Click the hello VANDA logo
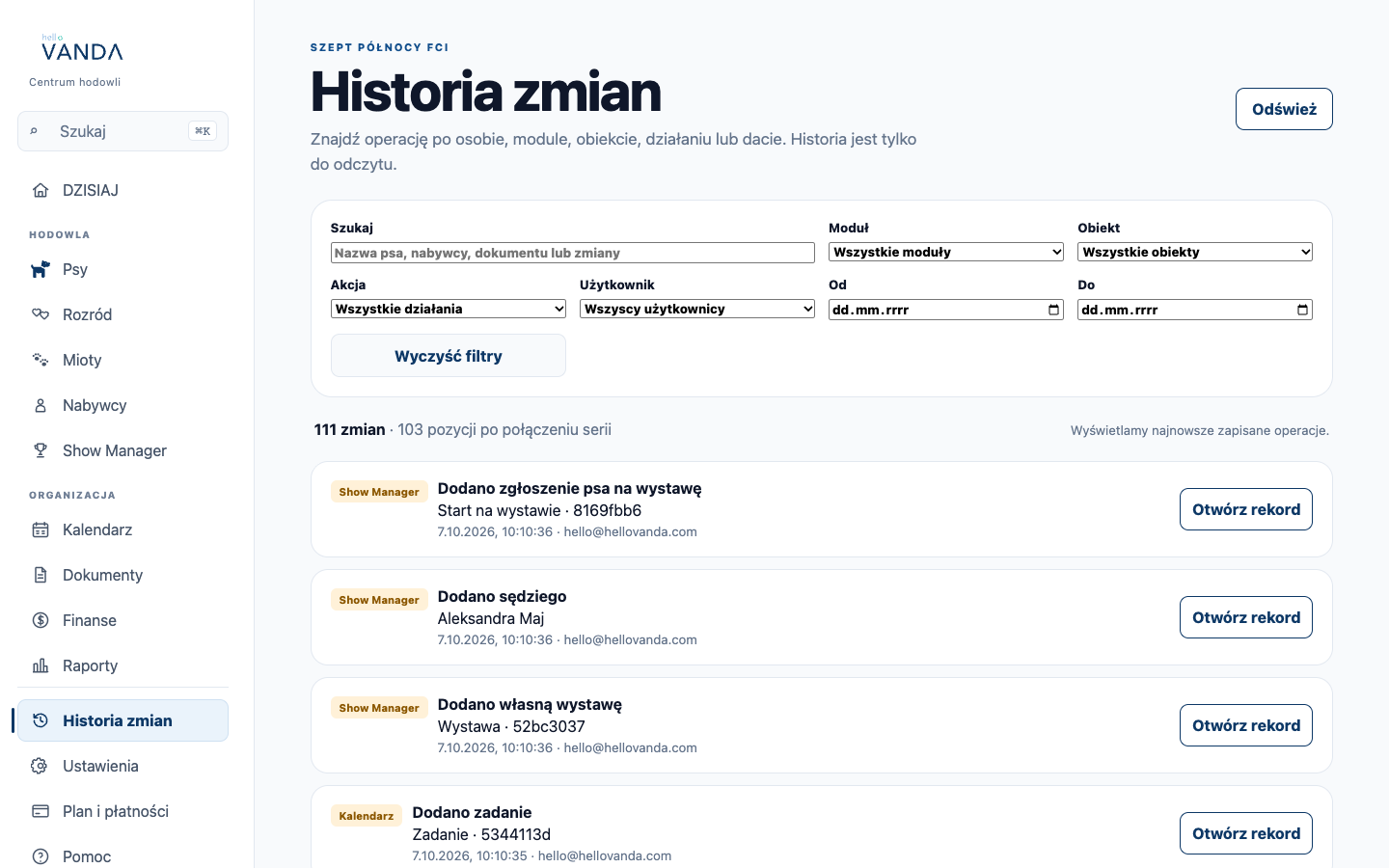The height and width of the screenshot is (868, 1389). click(x=82, y=48)
